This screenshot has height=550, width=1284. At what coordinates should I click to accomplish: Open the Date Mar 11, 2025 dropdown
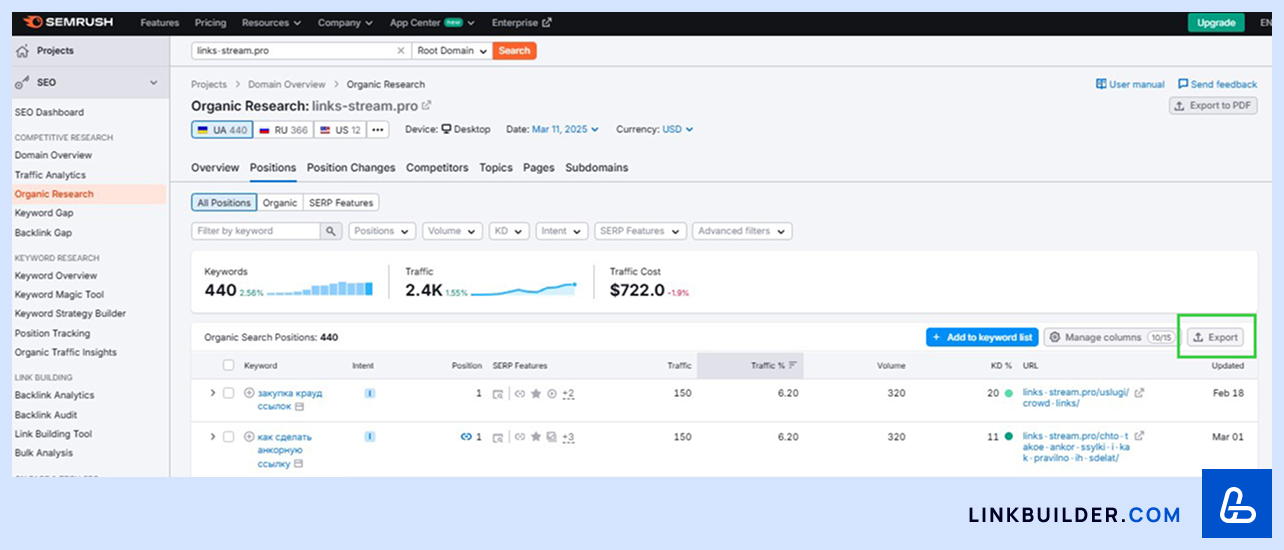[565, 129]
